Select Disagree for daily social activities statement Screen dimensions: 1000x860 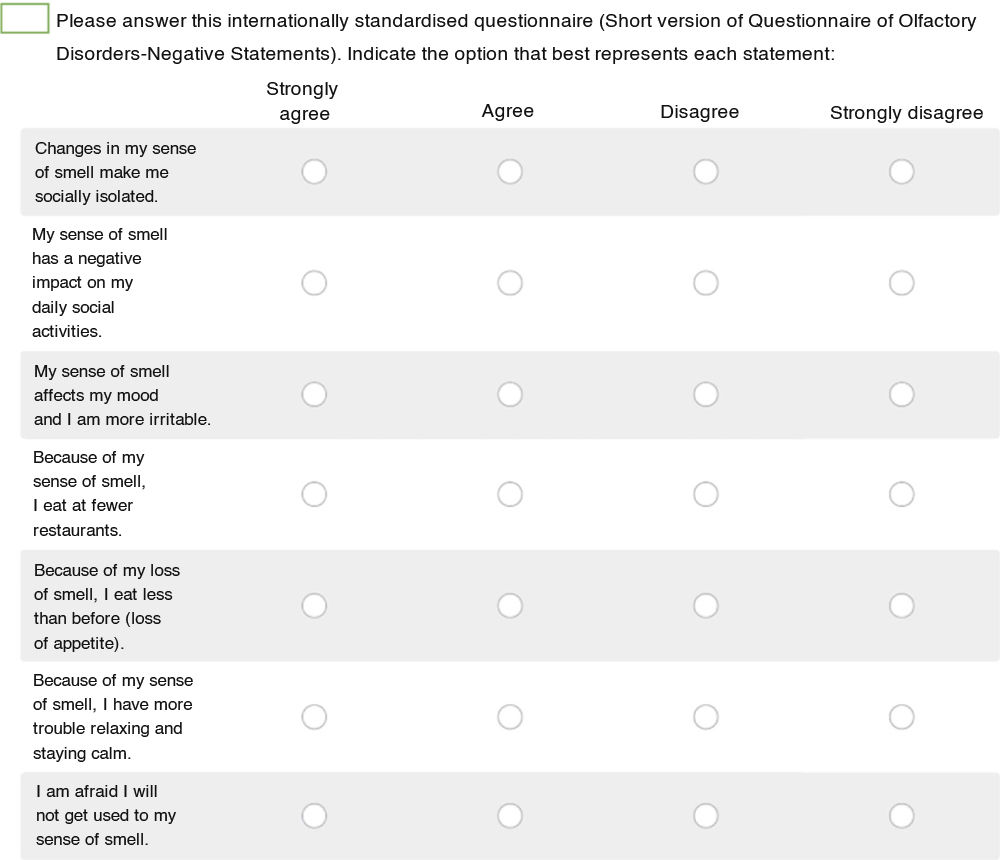click(706, 283)
